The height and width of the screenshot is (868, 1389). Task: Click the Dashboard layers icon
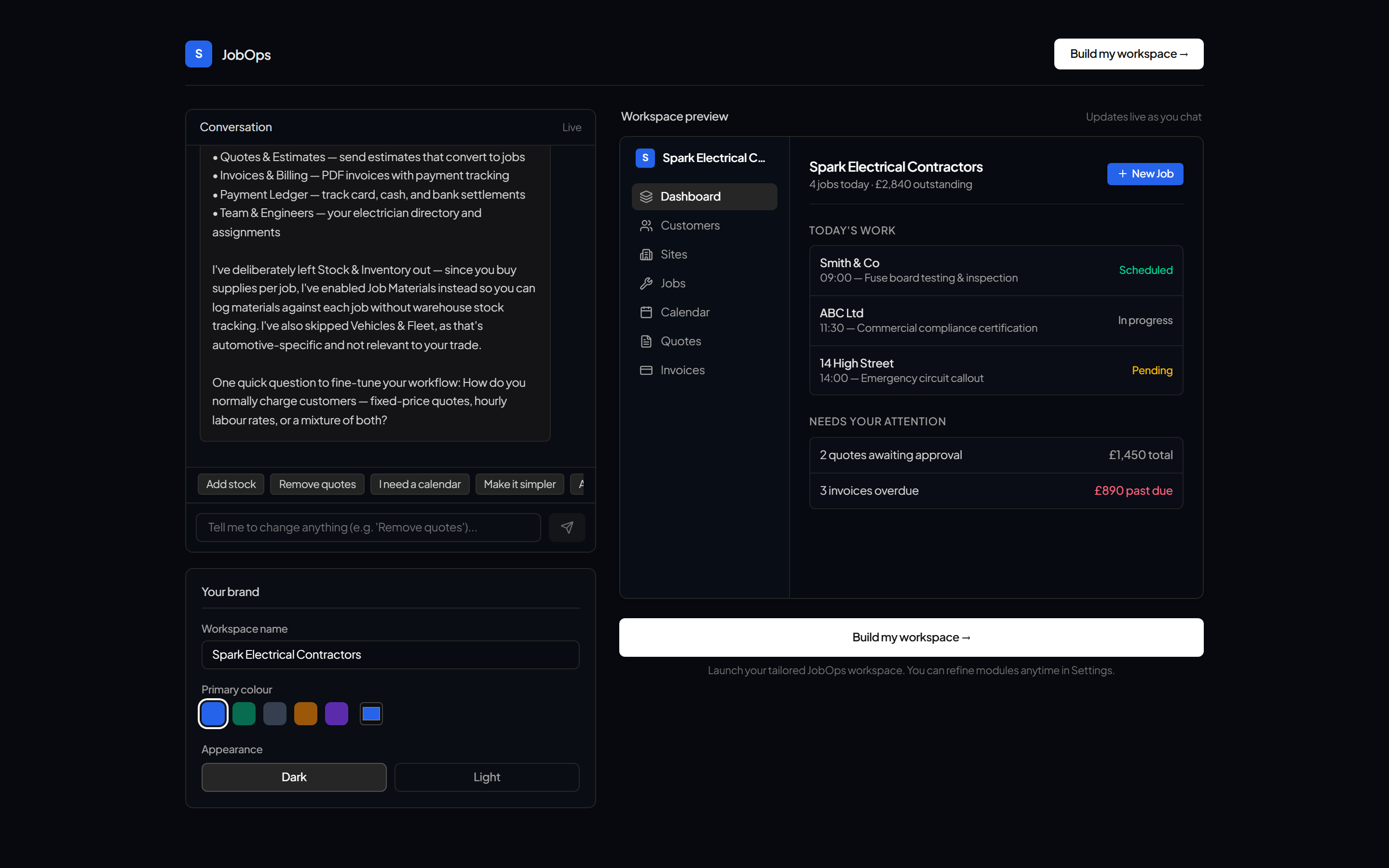[646, 196]
